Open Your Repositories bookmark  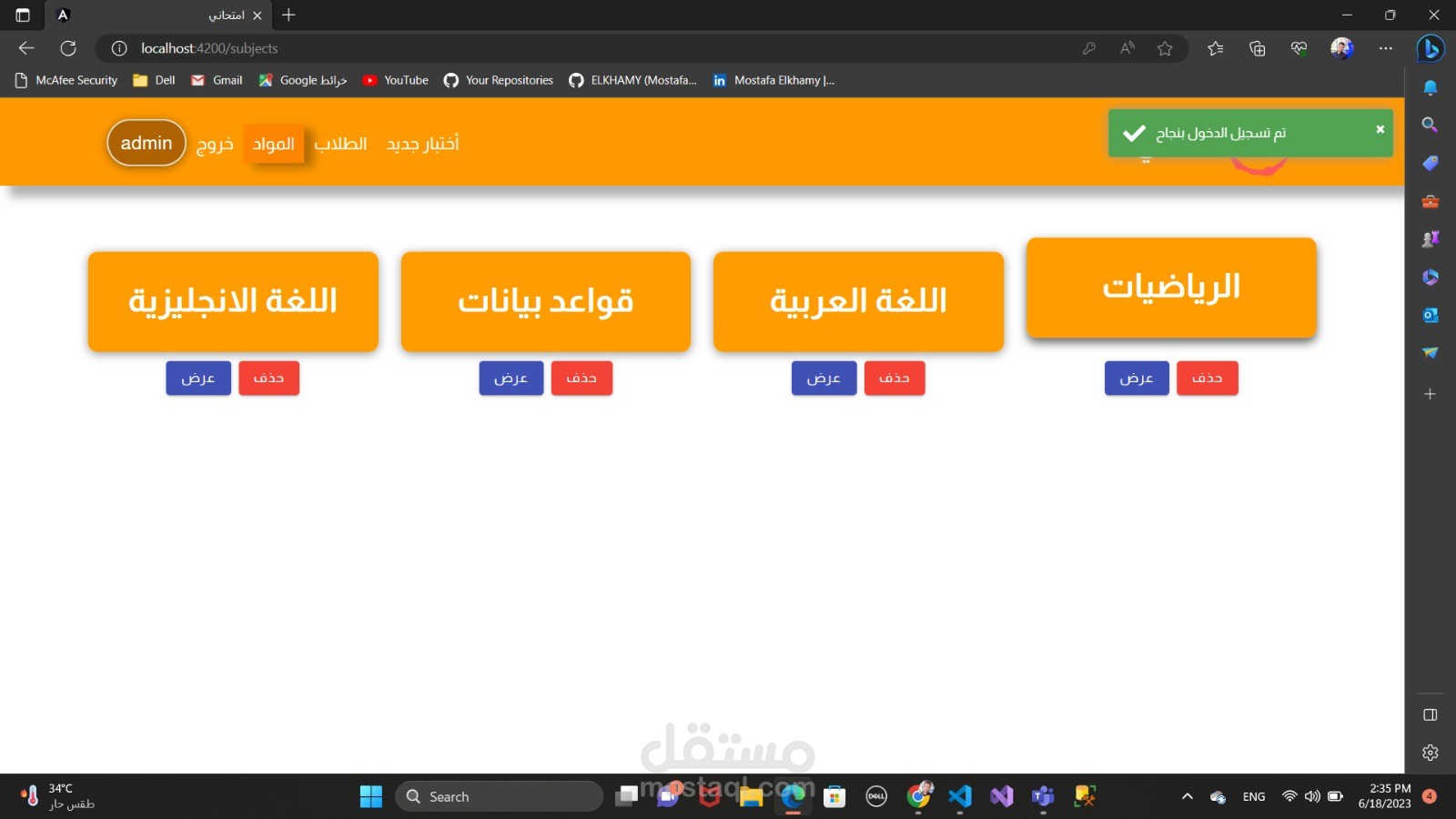click(498, 80)
